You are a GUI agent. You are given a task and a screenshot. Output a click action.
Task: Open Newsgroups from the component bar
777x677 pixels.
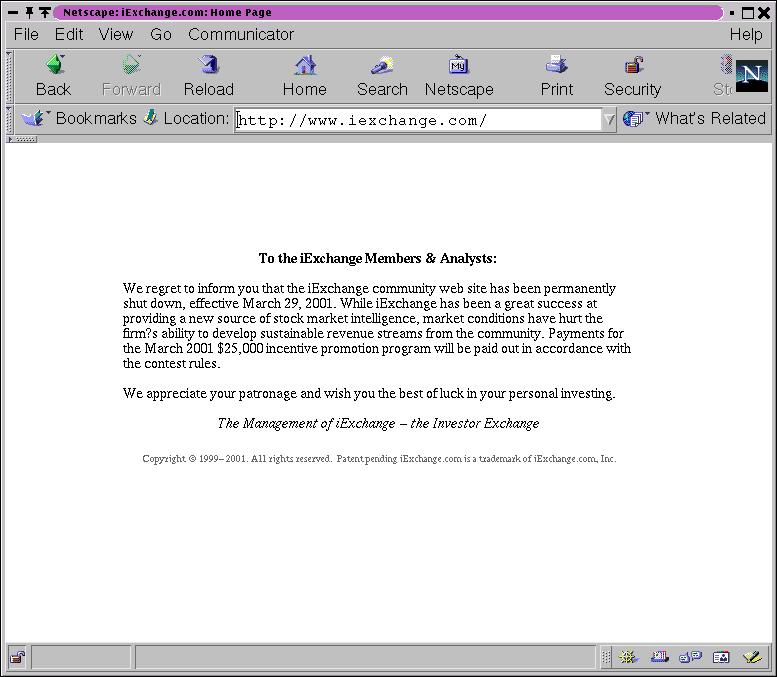tap(690, 657)
